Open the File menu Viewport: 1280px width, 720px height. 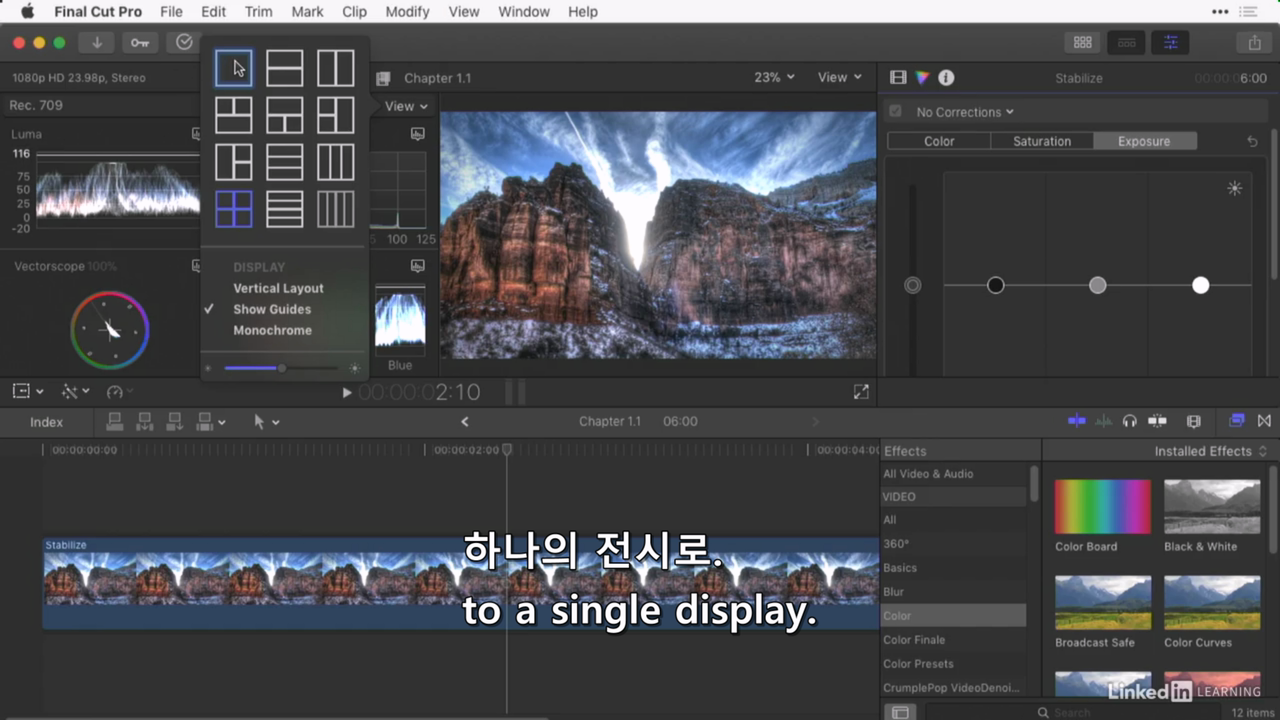[171, 12]
